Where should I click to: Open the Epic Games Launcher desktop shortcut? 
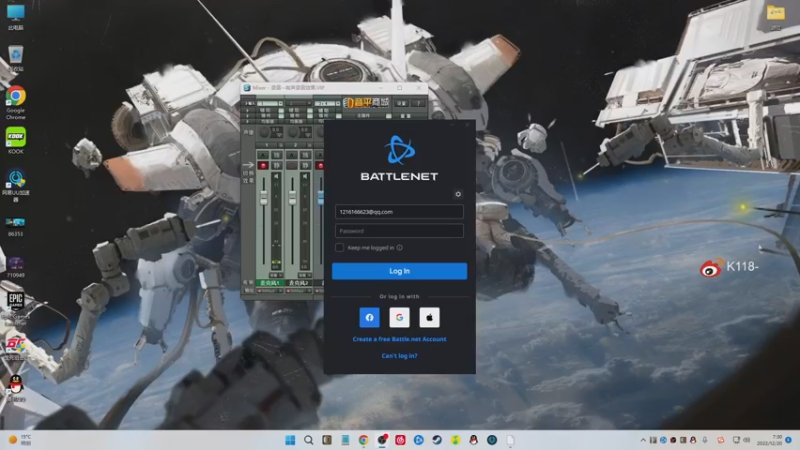(x=16, y=309)
